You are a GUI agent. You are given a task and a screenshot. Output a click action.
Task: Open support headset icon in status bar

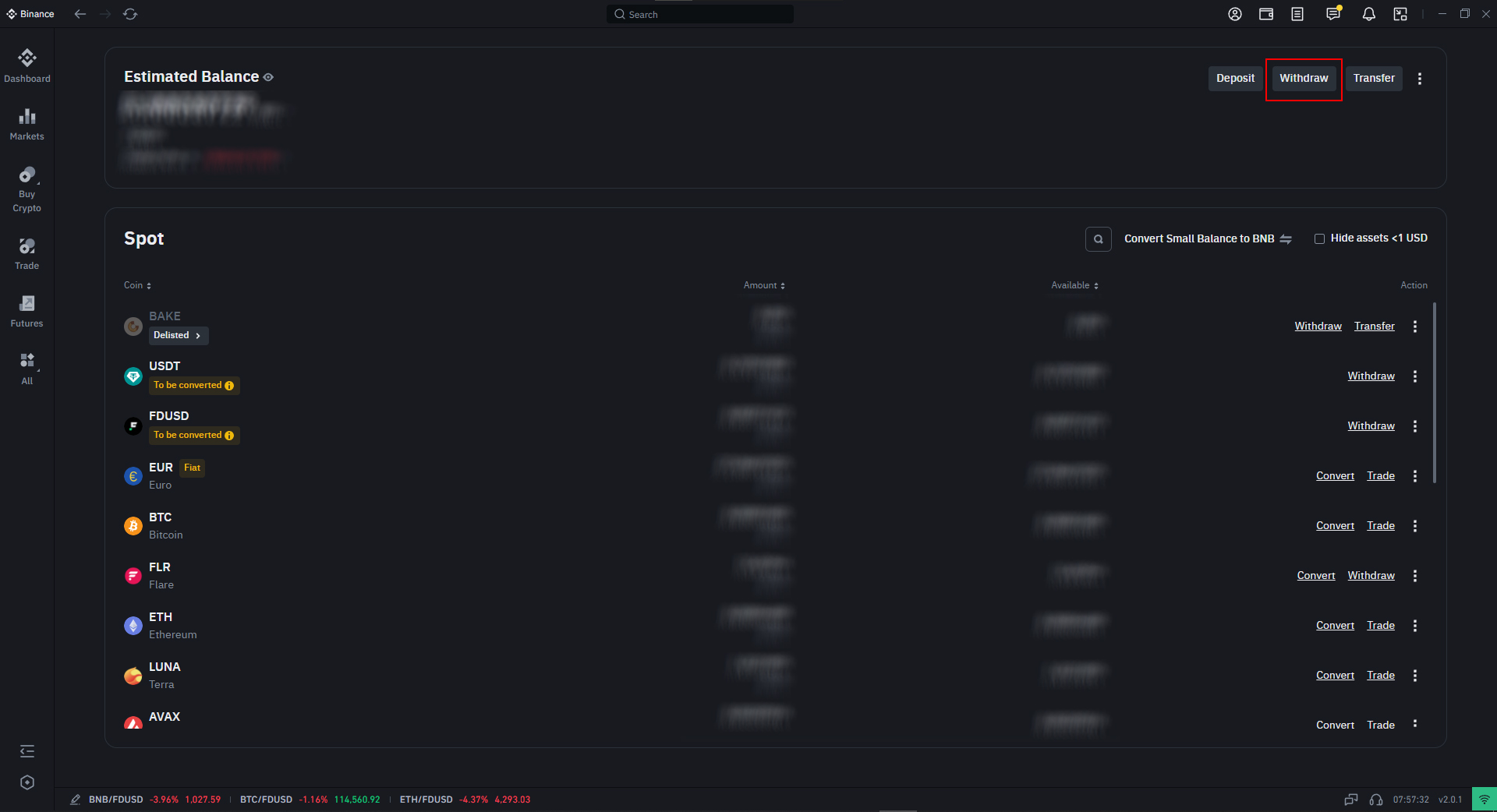(x=1376, y=800)
